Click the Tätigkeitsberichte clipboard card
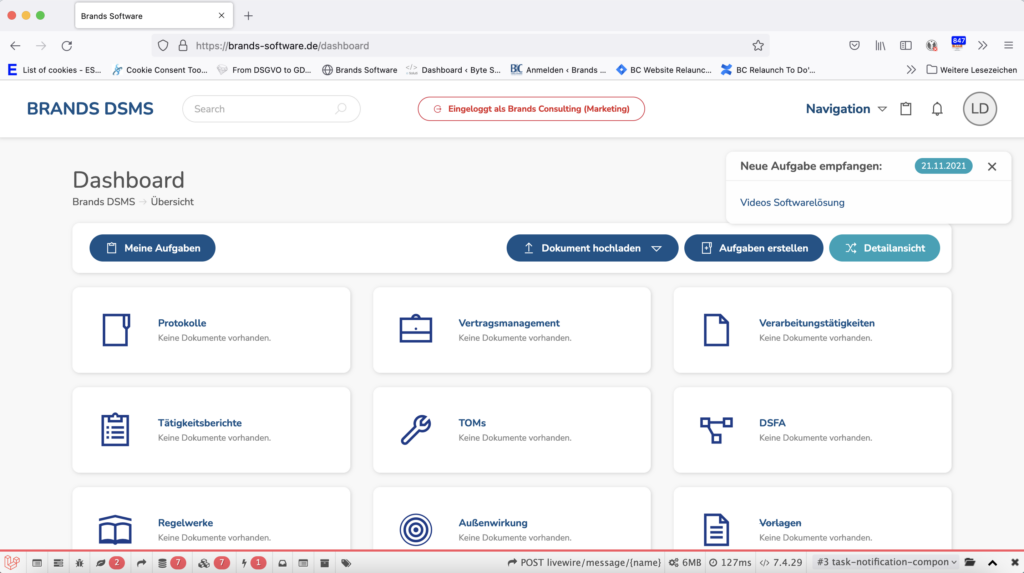Screen dimensions: 1024x573 211,430
